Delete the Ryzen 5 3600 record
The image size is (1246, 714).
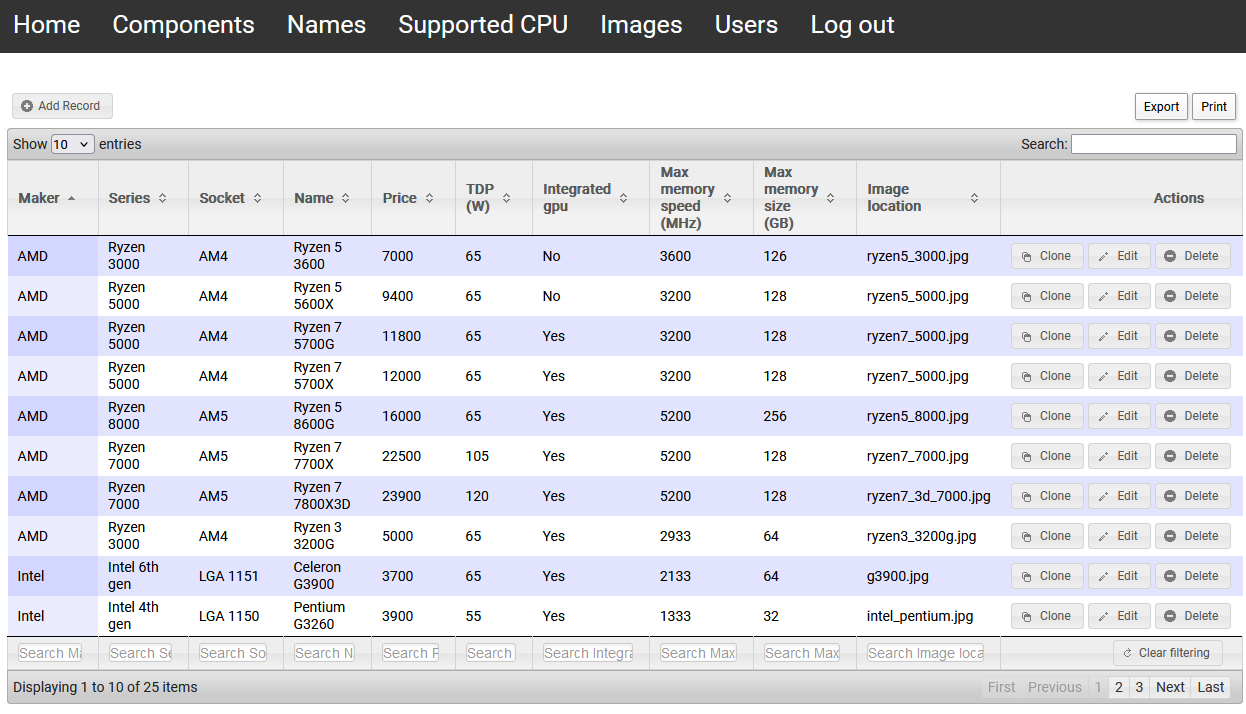click(x=1193, y=256)
